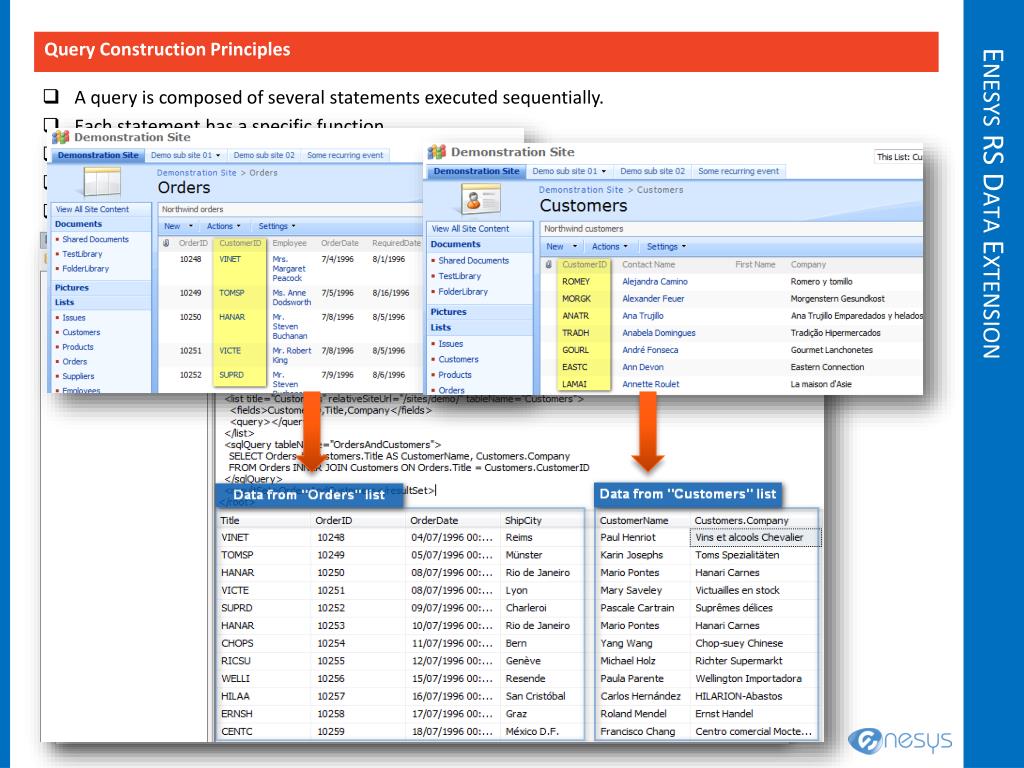1024x768 pixels.
Task: Select Francisco Chang cell
Action: coord(637,731)
